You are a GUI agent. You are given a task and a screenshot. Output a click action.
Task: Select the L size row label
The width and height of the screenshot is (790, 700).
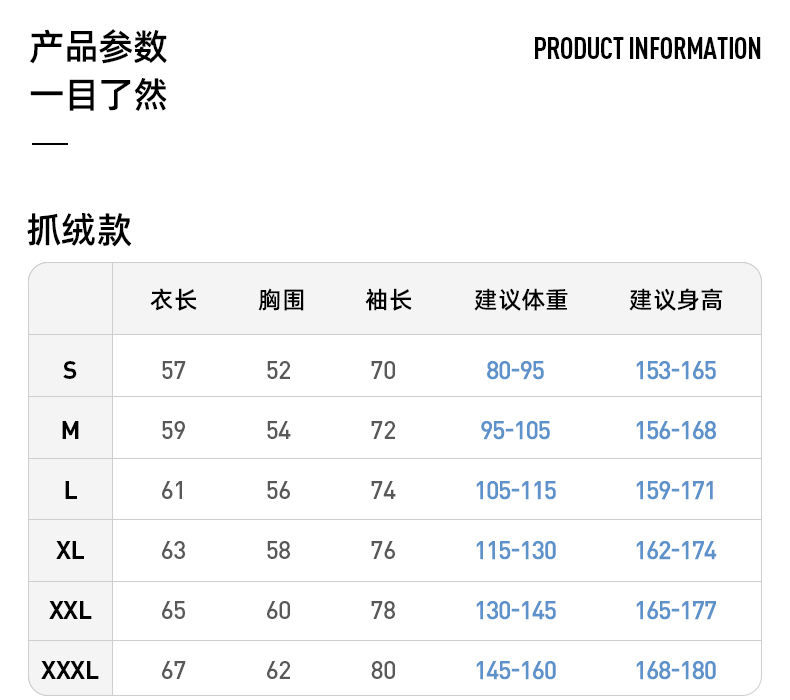[x=70, y=491]
